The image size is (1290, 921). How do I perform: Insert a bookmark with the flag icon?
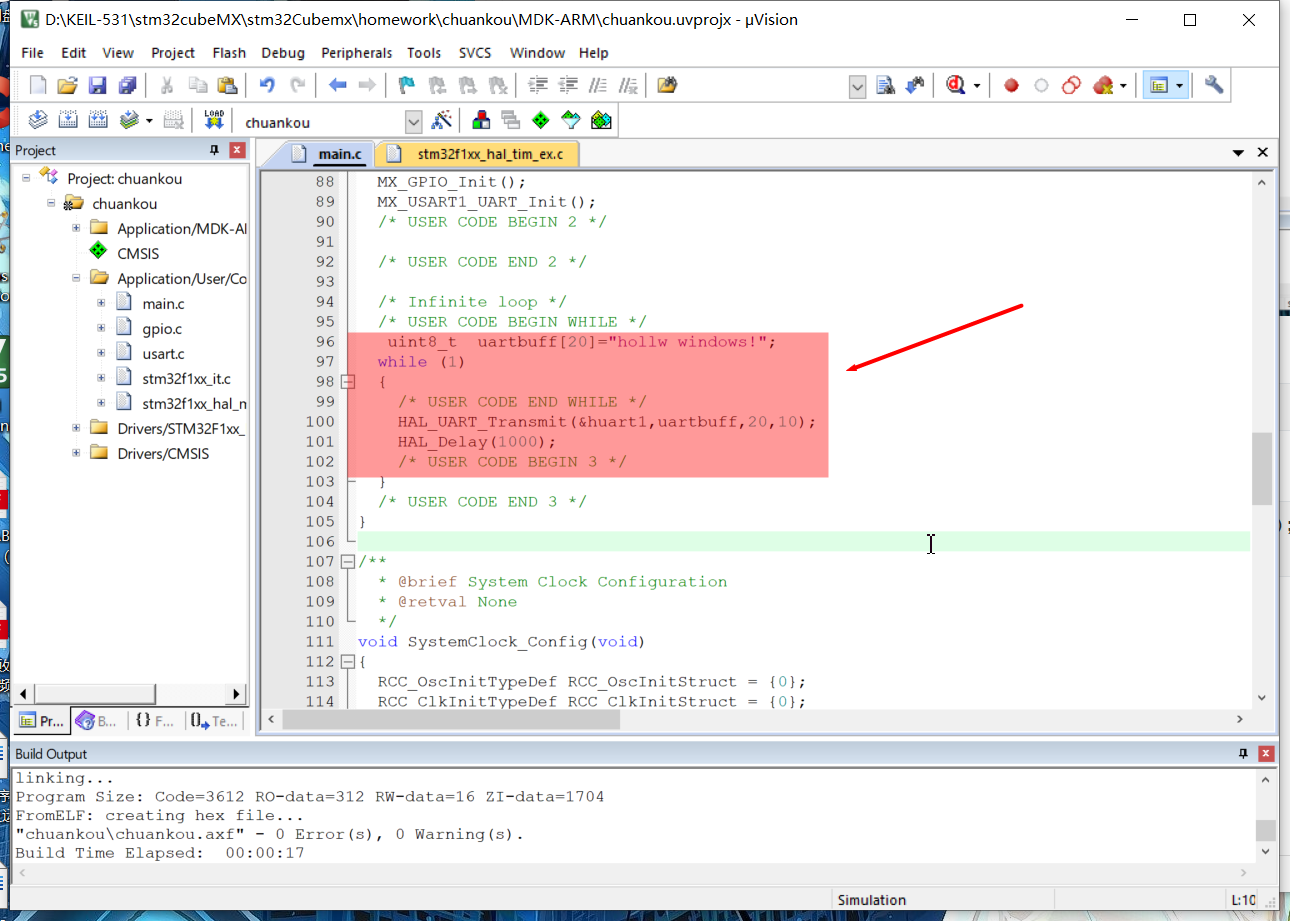click(407, 85)
